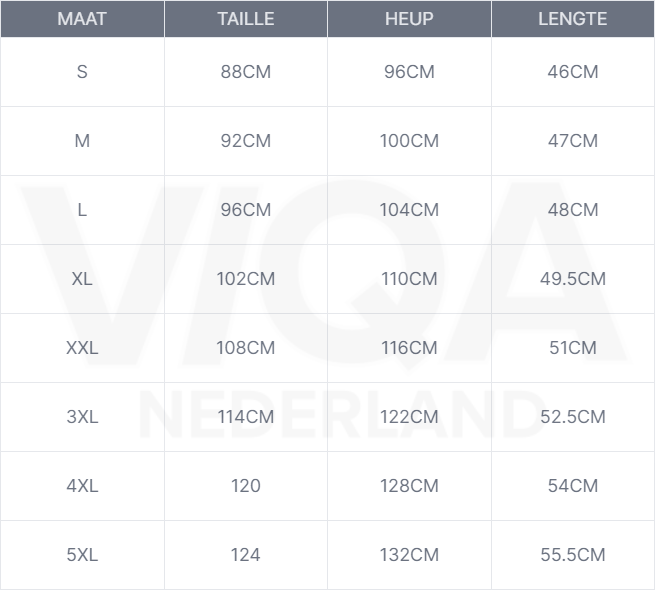This screenshot has width=655, height=590.
Task: Click the 132CM hip value
Action: (409, 555)
